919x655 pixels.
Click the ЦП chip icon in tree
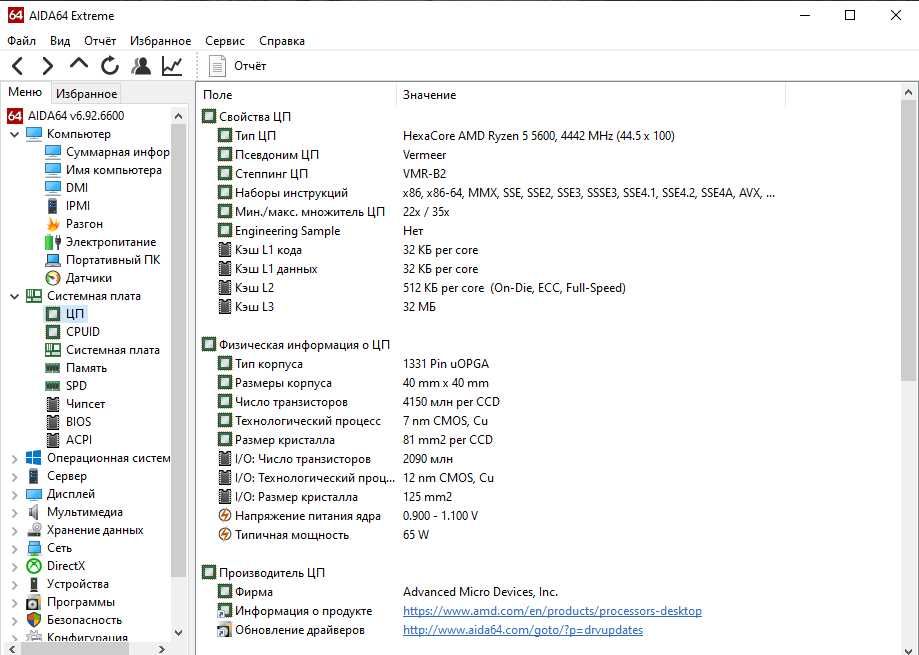pyautogui.click(x=53, y=314)
